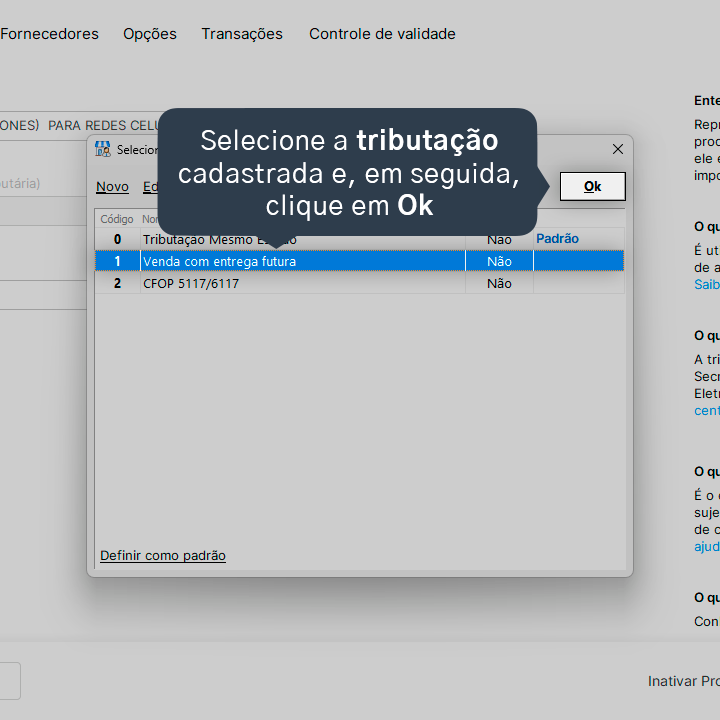Image resolution: width=720 pixels, height=720 pixels.
Task: Select the row Venda com entrega futura
Action: 360,261
